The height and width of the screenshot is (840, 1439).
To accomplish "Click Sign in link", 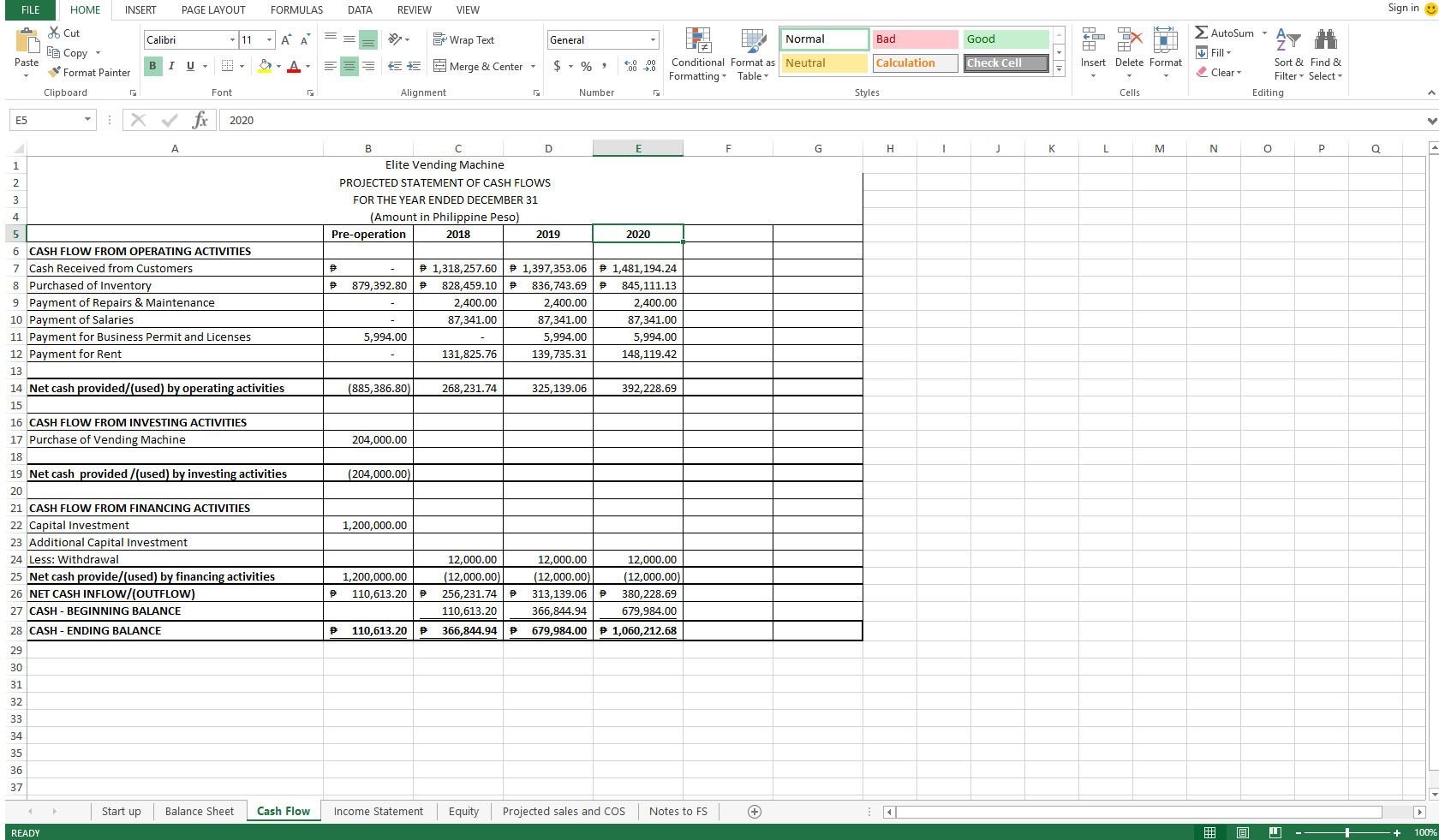I will pyautogui.click(x=1403, y=8).
